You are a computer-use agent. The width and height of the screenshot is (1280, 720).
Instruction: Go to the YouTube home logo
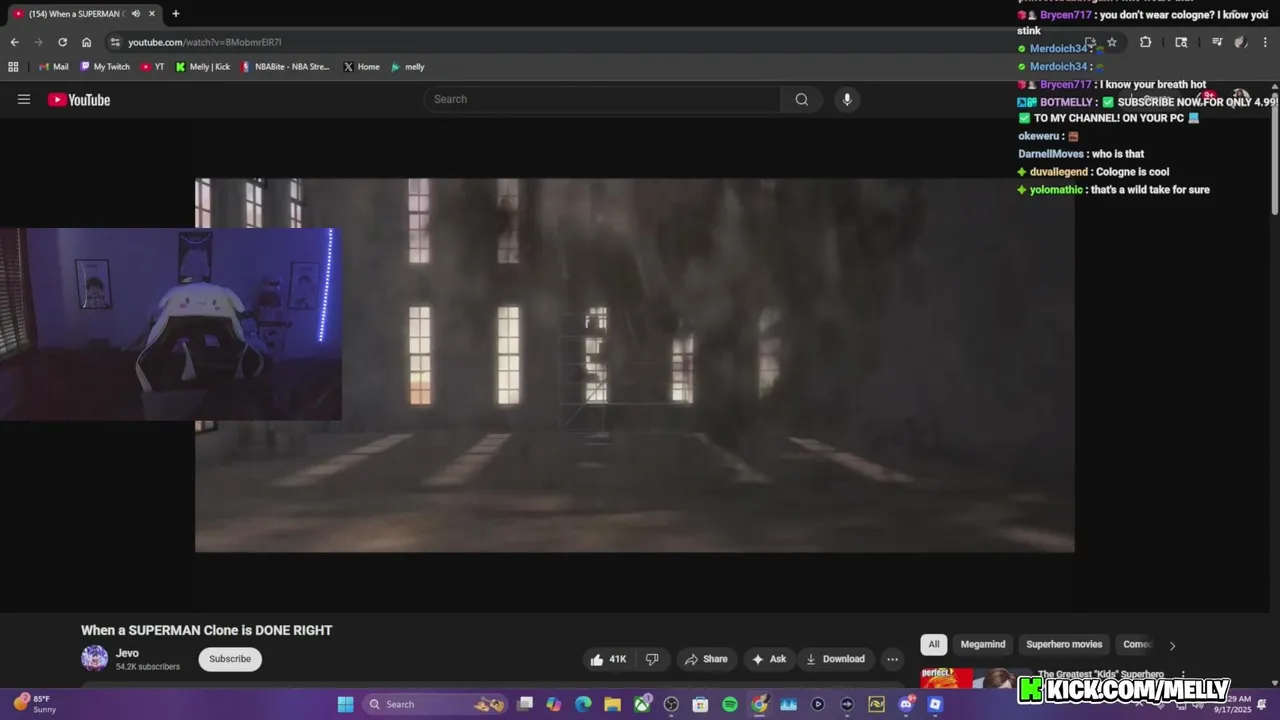pyautogui.click(x=79, y=99)
